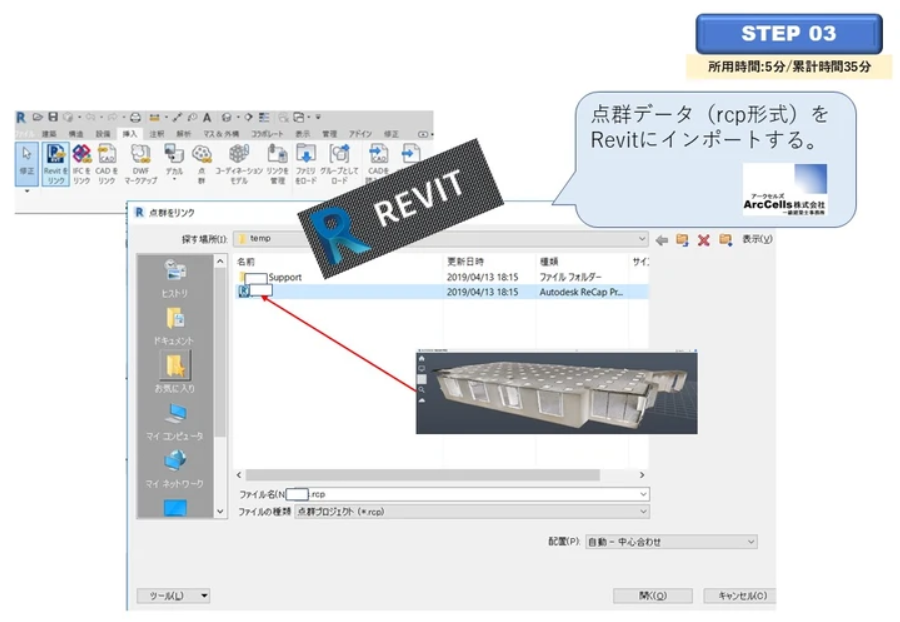This screenshot has width=900, height=622.
Task: Click the Open file icon in quick access toolbar
Action: [38, 117]
